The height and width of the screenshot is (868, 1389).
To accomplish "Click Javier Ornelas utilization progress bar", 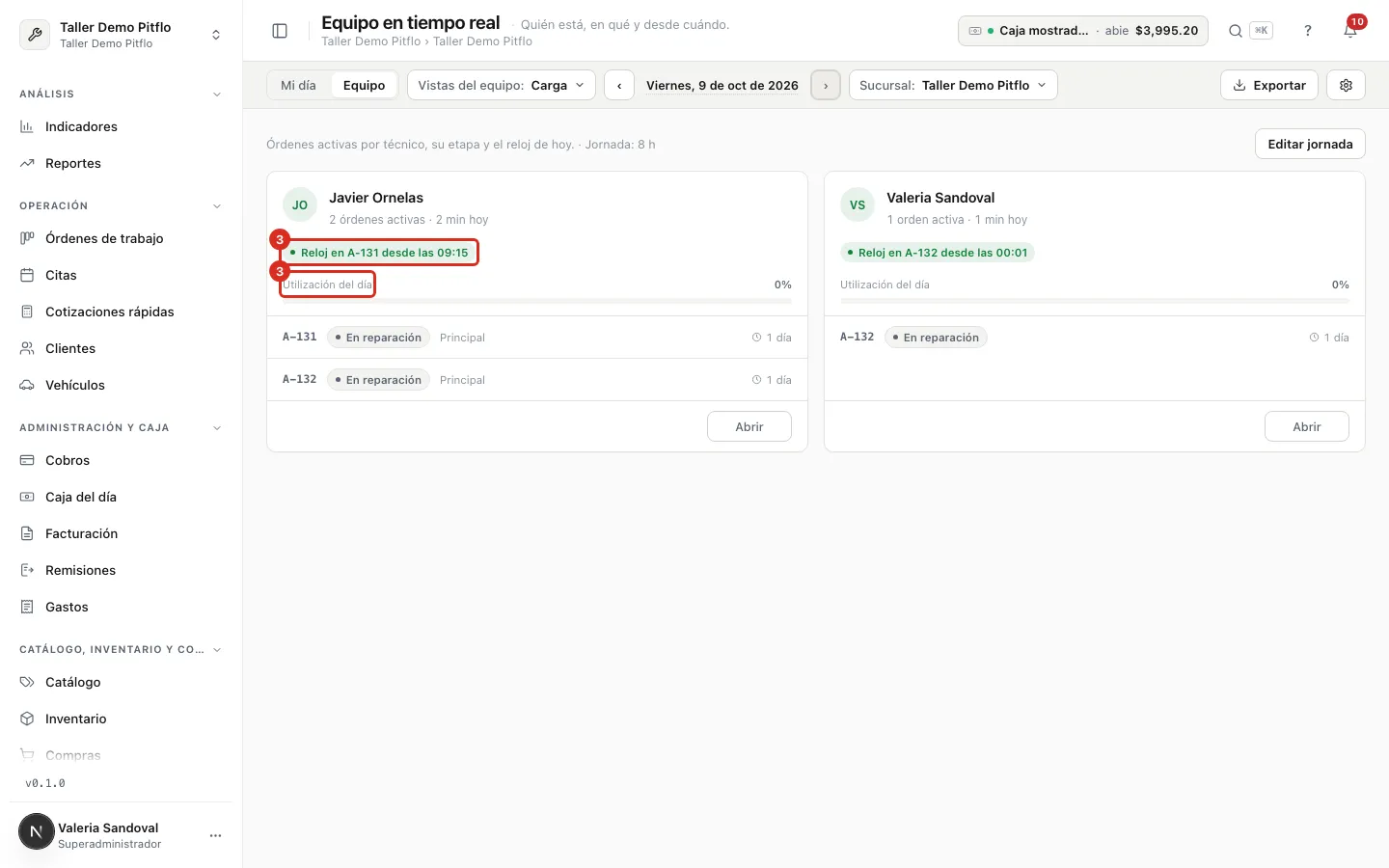I will [537, 302].
